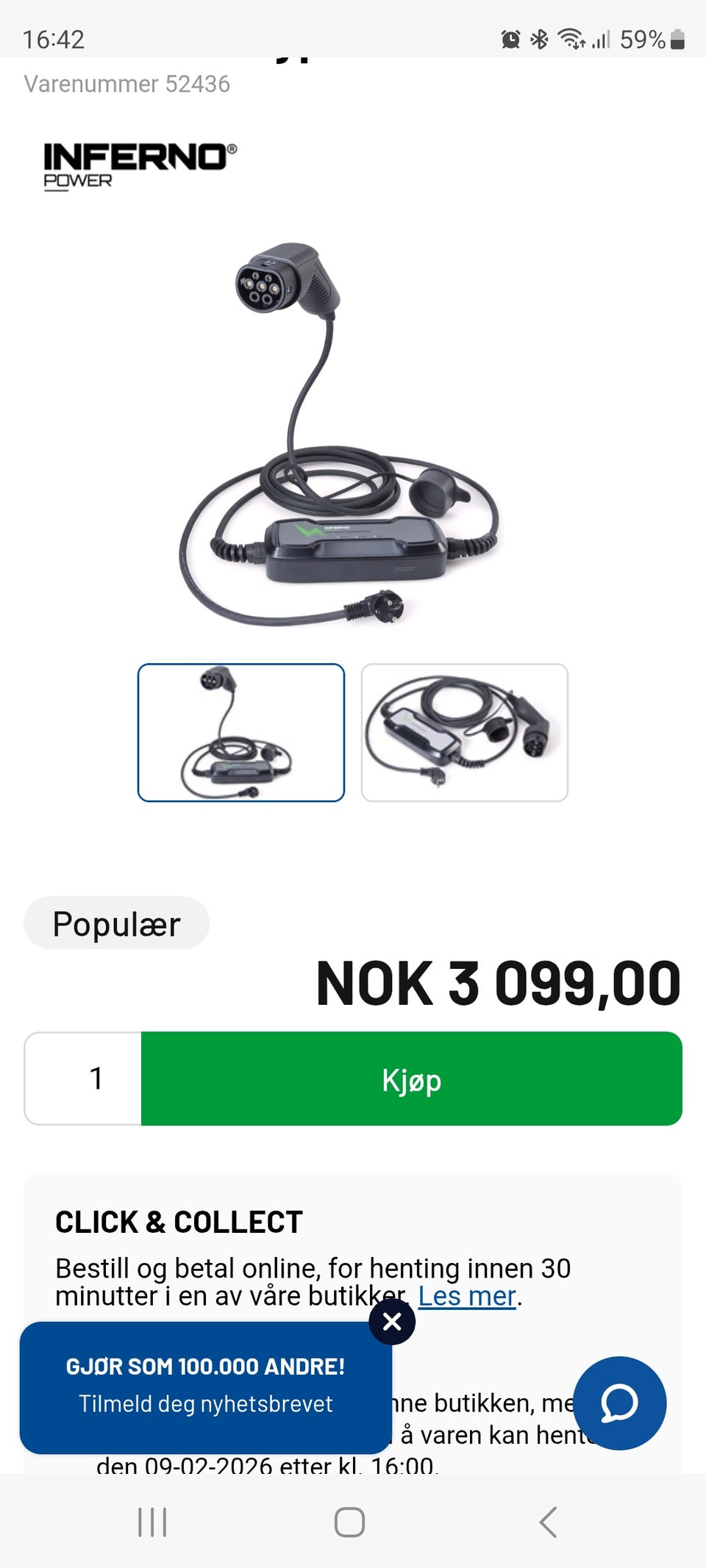Open the chat bubble icon
Screen dimensions: 706x1568
[619, 1403]
